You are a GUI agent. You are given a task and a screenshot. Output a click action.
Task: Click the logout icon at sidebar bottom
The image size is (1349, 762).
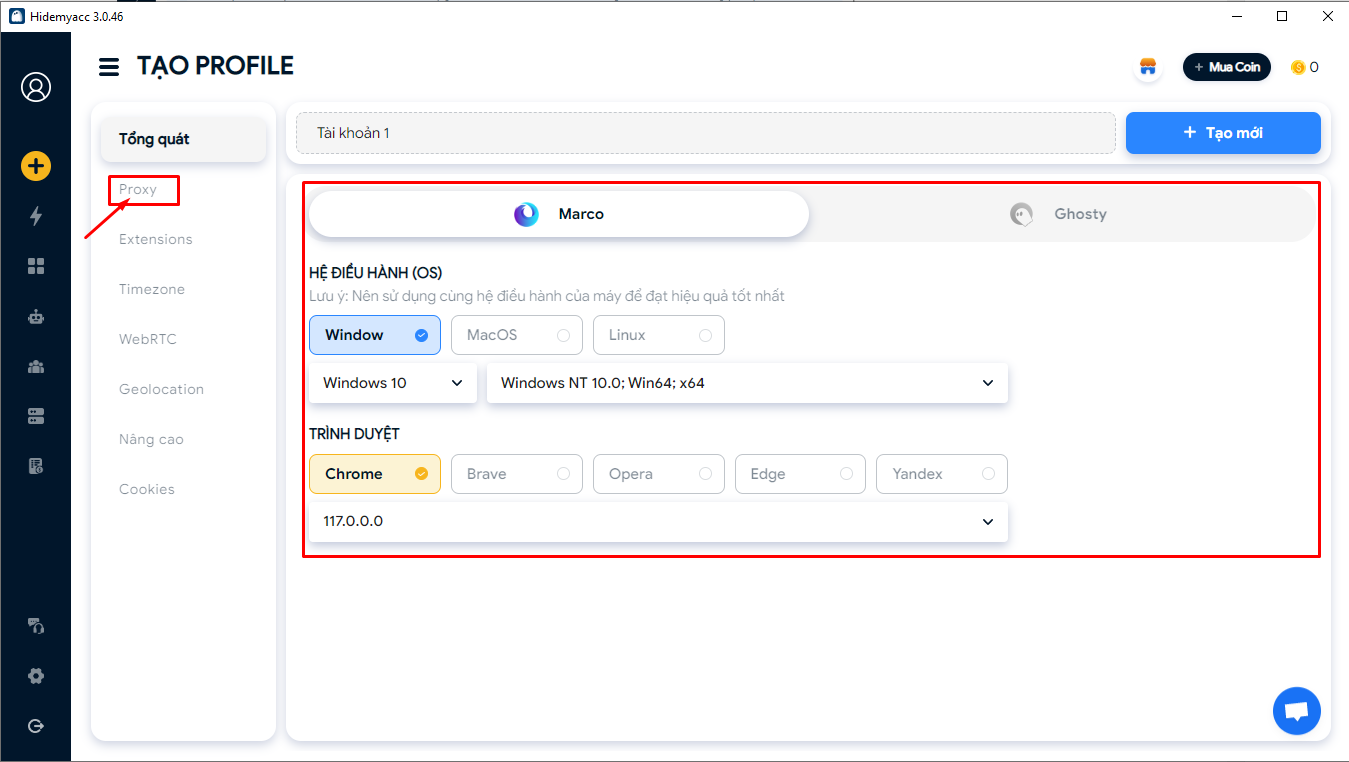36,726
